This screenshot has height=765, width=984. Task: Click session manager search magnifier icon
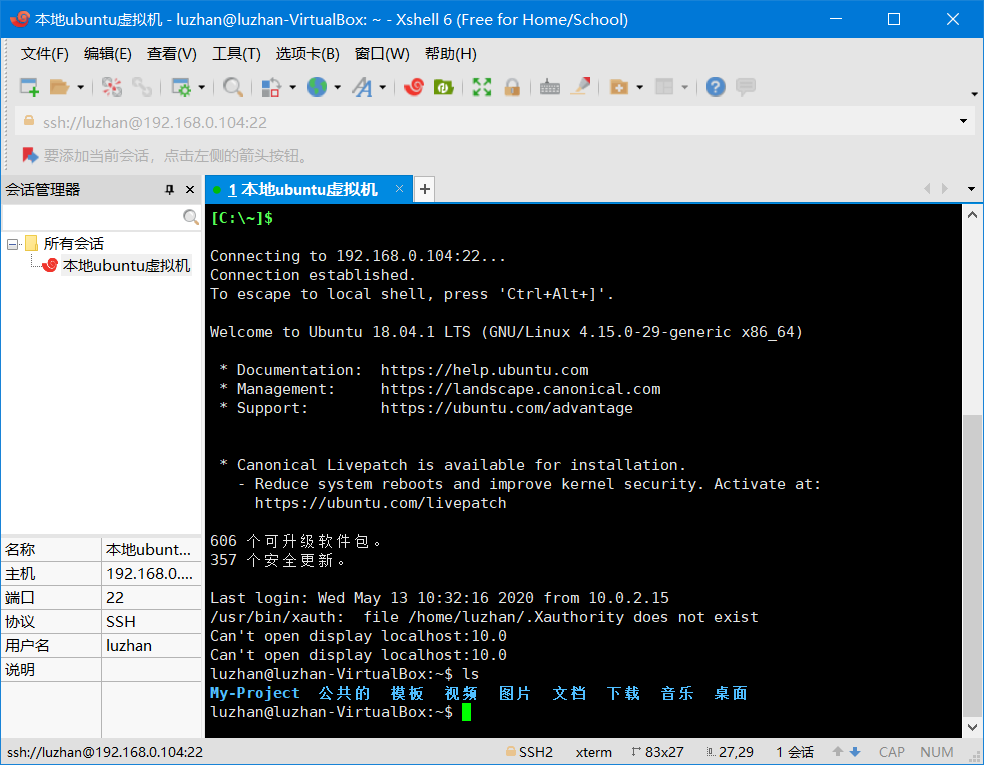[x=190, y=217]
